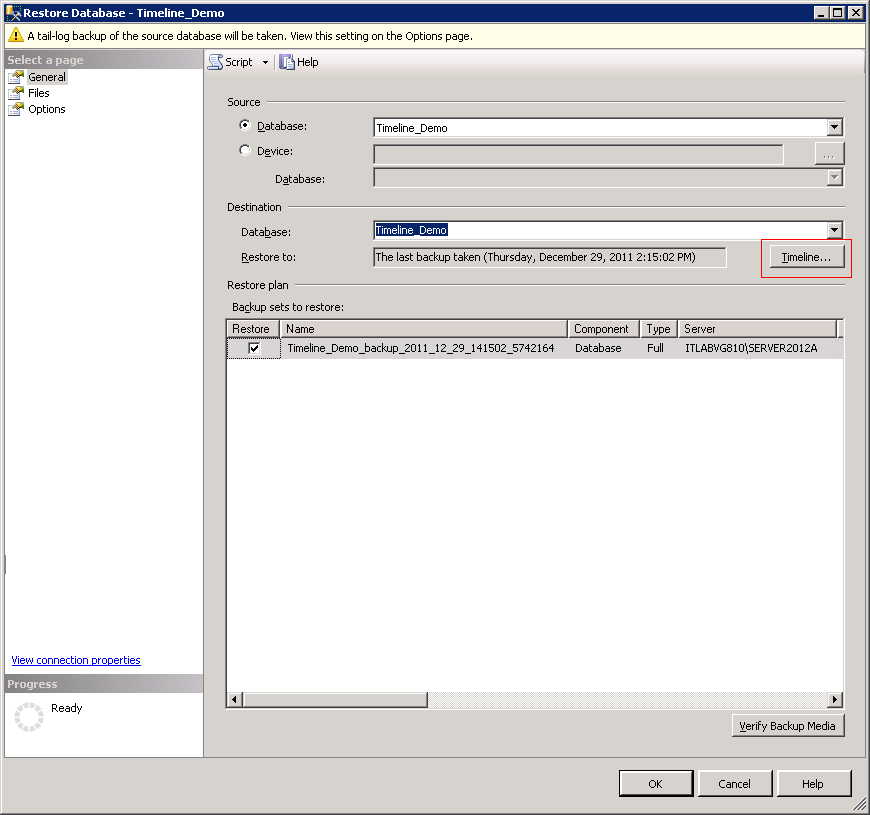The image size is (870, 815).
Task: Click the Restore Database title bar icon
Action: click(13, 13)
